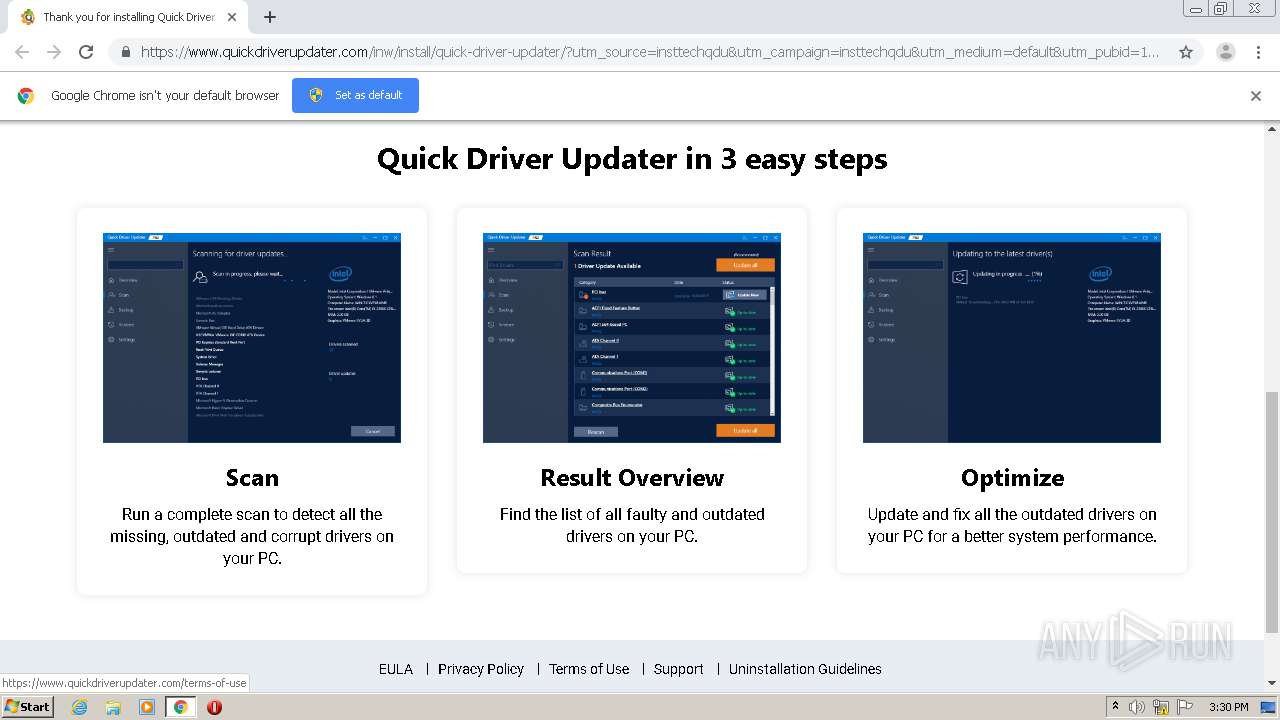The image size is (1280, 720).
Task: Open Windows Explorer folder in taskbar
Action: coord(113,707)
